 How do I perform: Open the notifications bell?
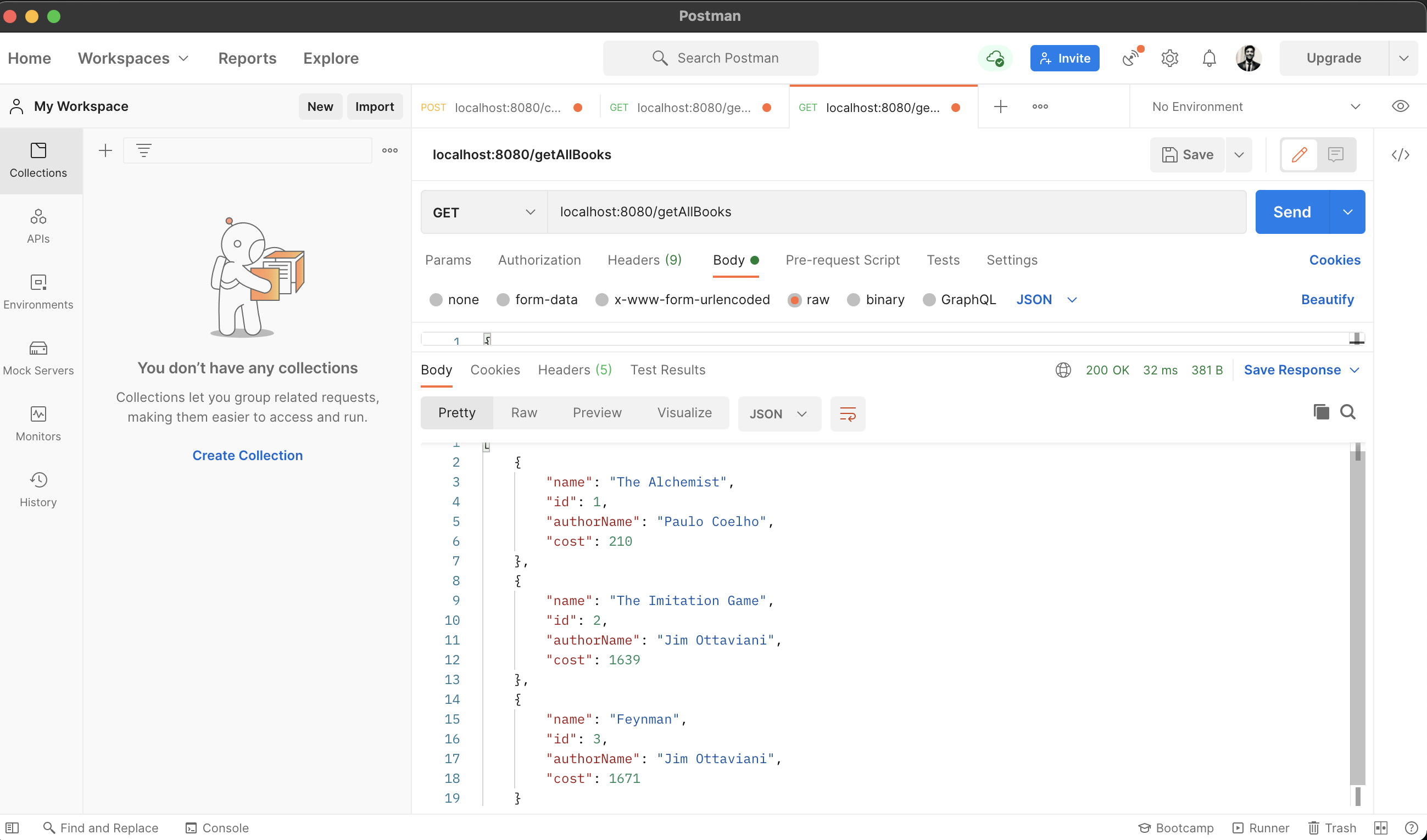pyautogui.click(x=1209, y=58)
